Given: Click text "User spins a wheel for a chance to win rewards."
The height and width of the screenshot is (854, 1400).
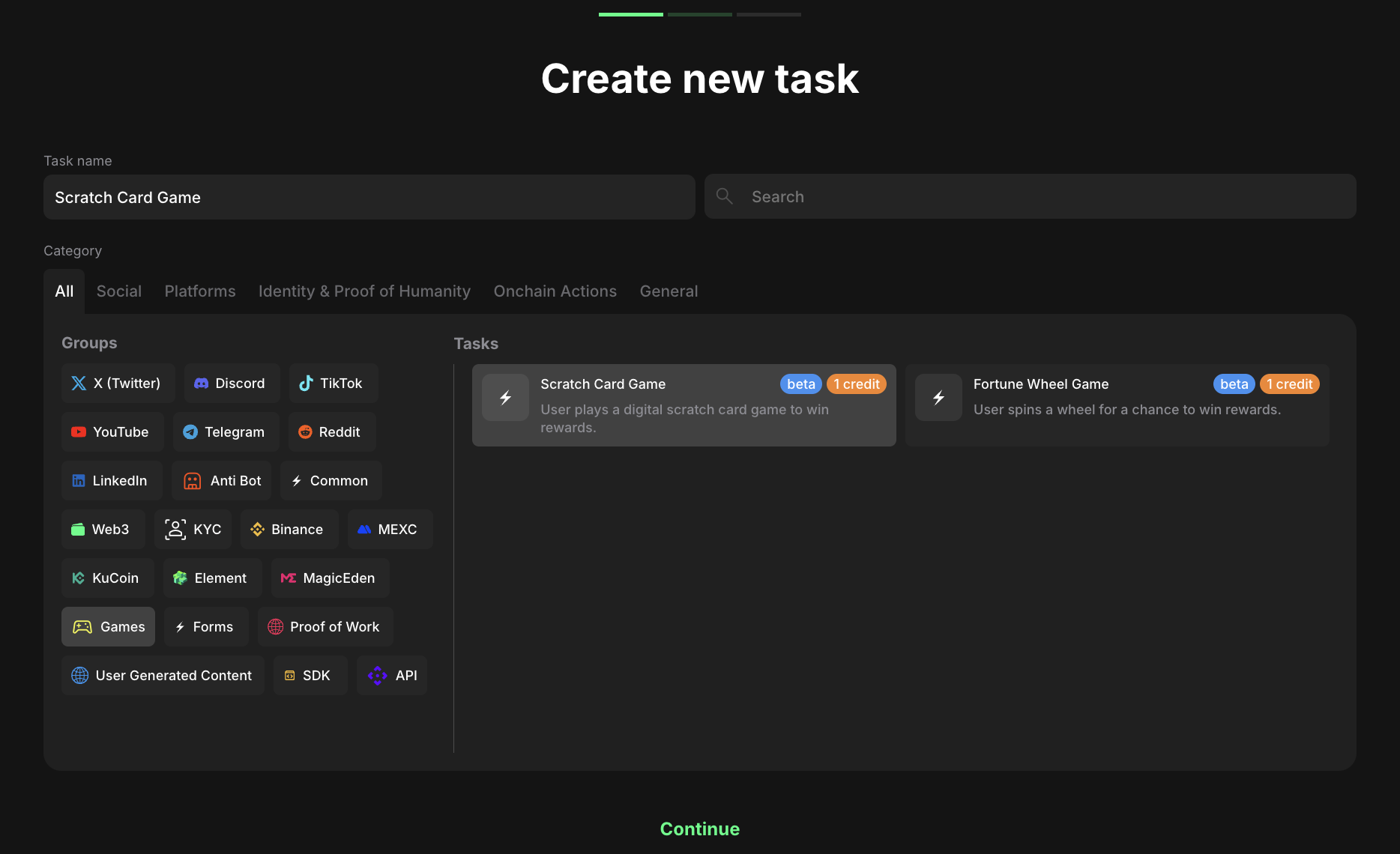Looking at the screenshot, I should 1127,410.
